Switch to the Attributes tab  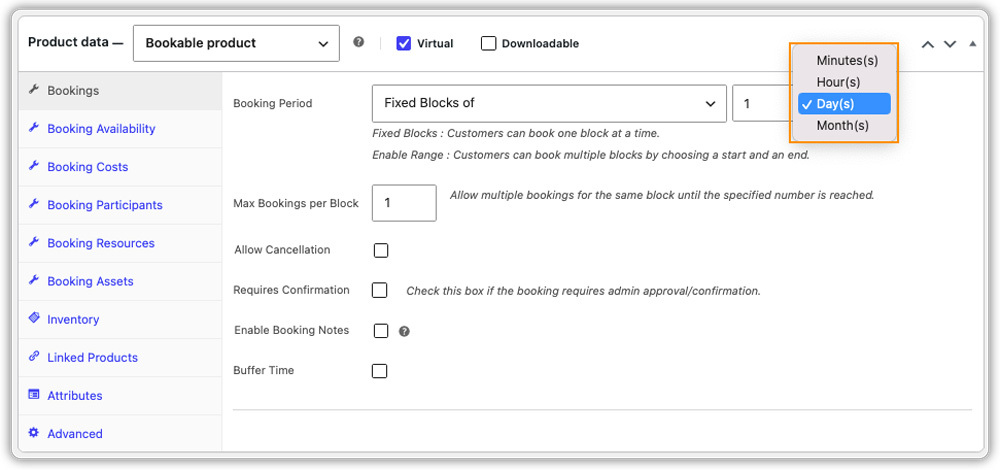coord(120,396)
